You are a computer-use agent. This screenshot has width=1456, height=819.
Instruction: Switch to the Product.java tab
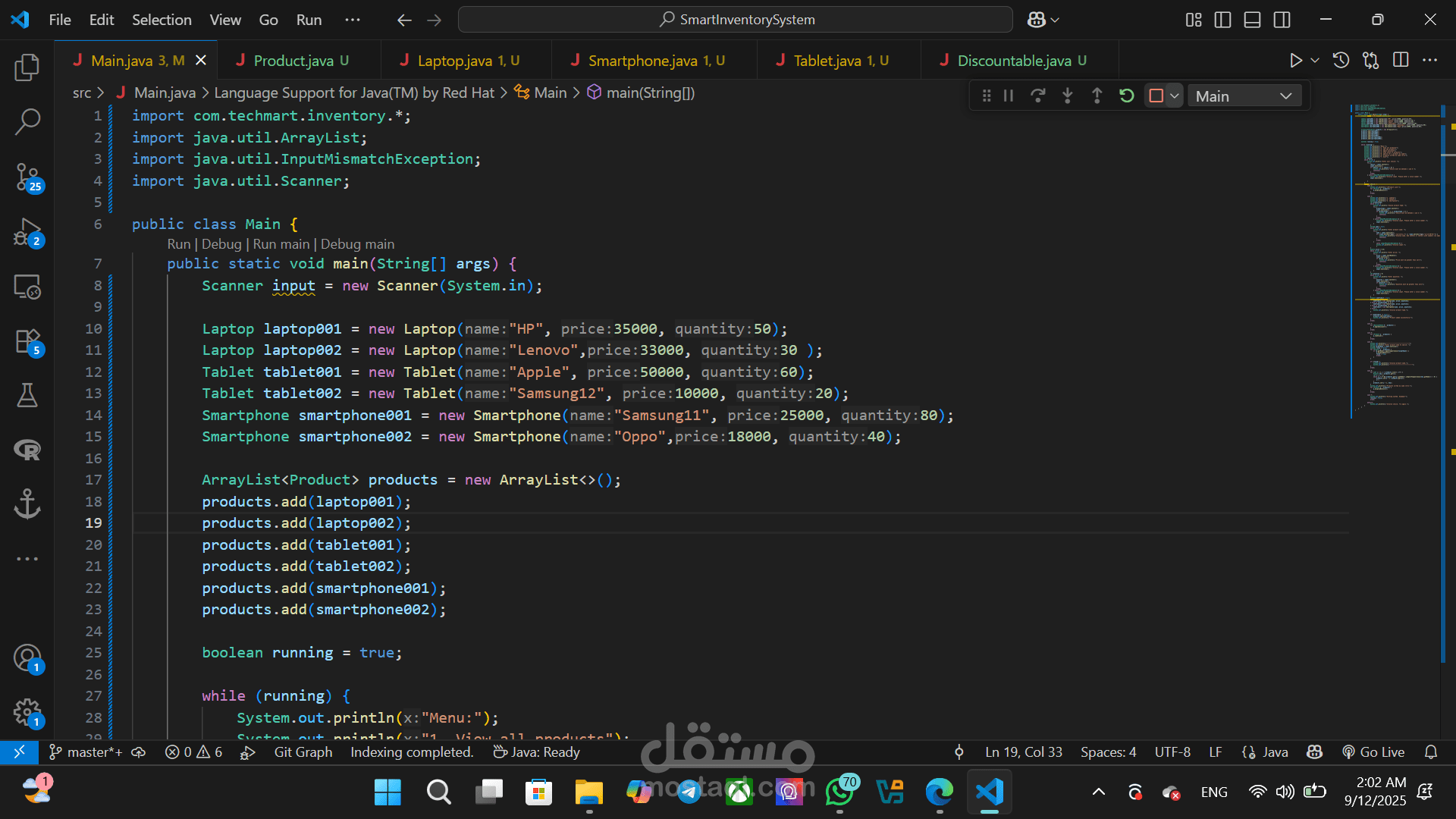[293, 61]
